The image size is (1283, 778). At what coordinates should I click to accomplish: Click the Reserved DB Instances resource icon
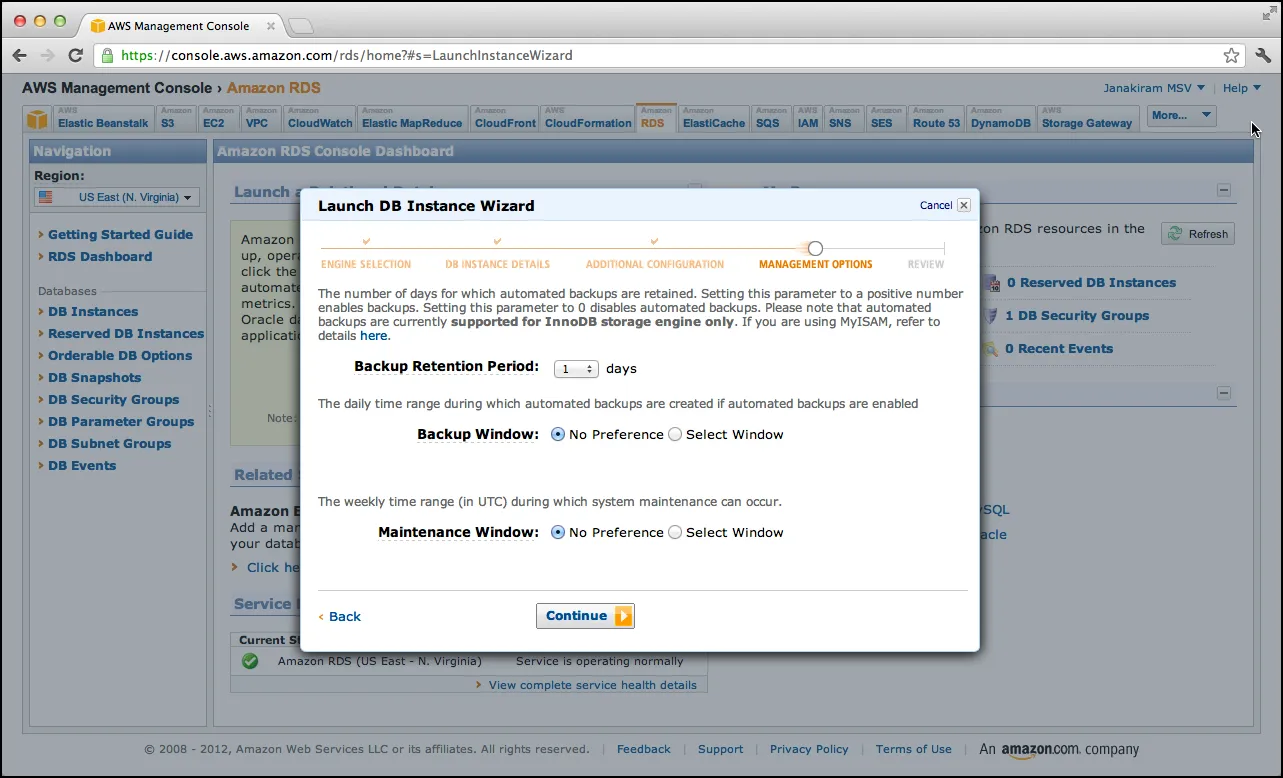click(991, 283)
